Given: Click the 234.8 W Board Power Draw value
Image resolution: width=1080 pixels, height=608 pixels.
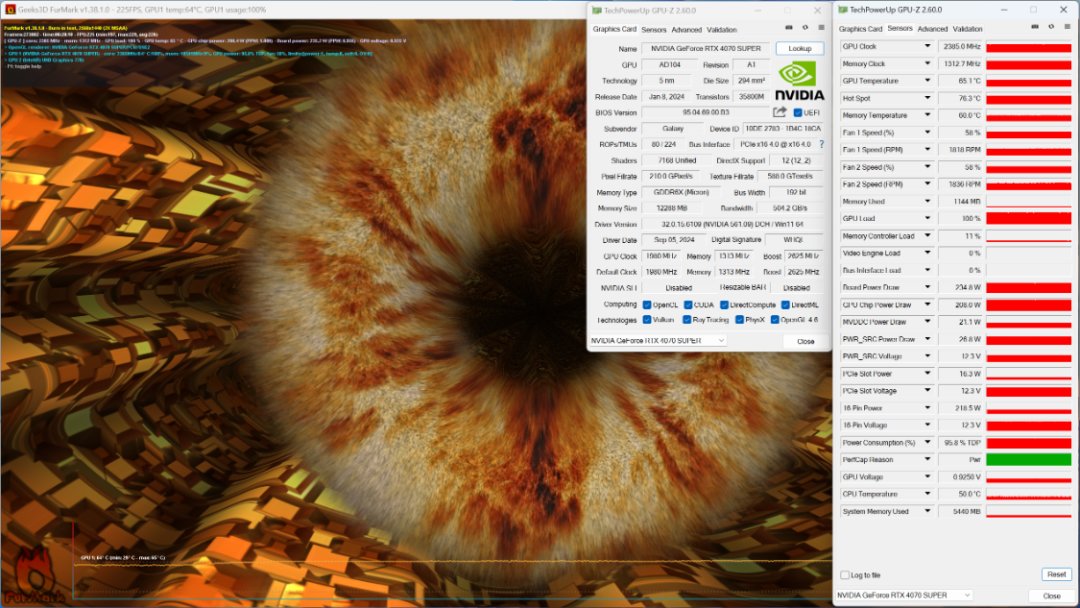Looking at the screenshot, I should [960, 287].
